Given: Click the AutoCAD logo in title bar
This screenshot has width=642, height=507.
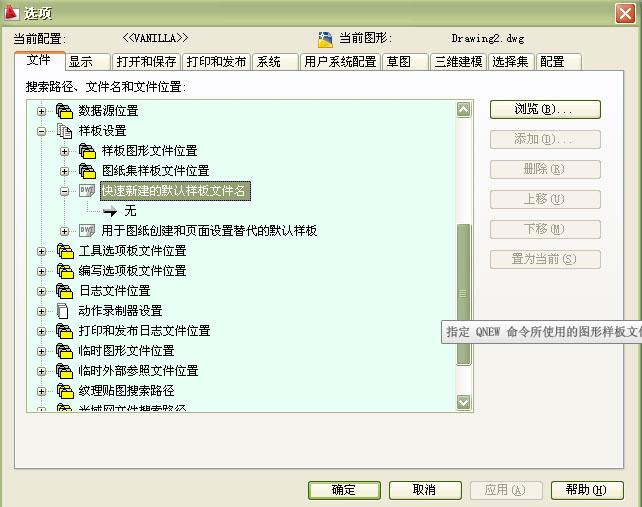Looking at the screenshot, I should [x=11, y=13].
